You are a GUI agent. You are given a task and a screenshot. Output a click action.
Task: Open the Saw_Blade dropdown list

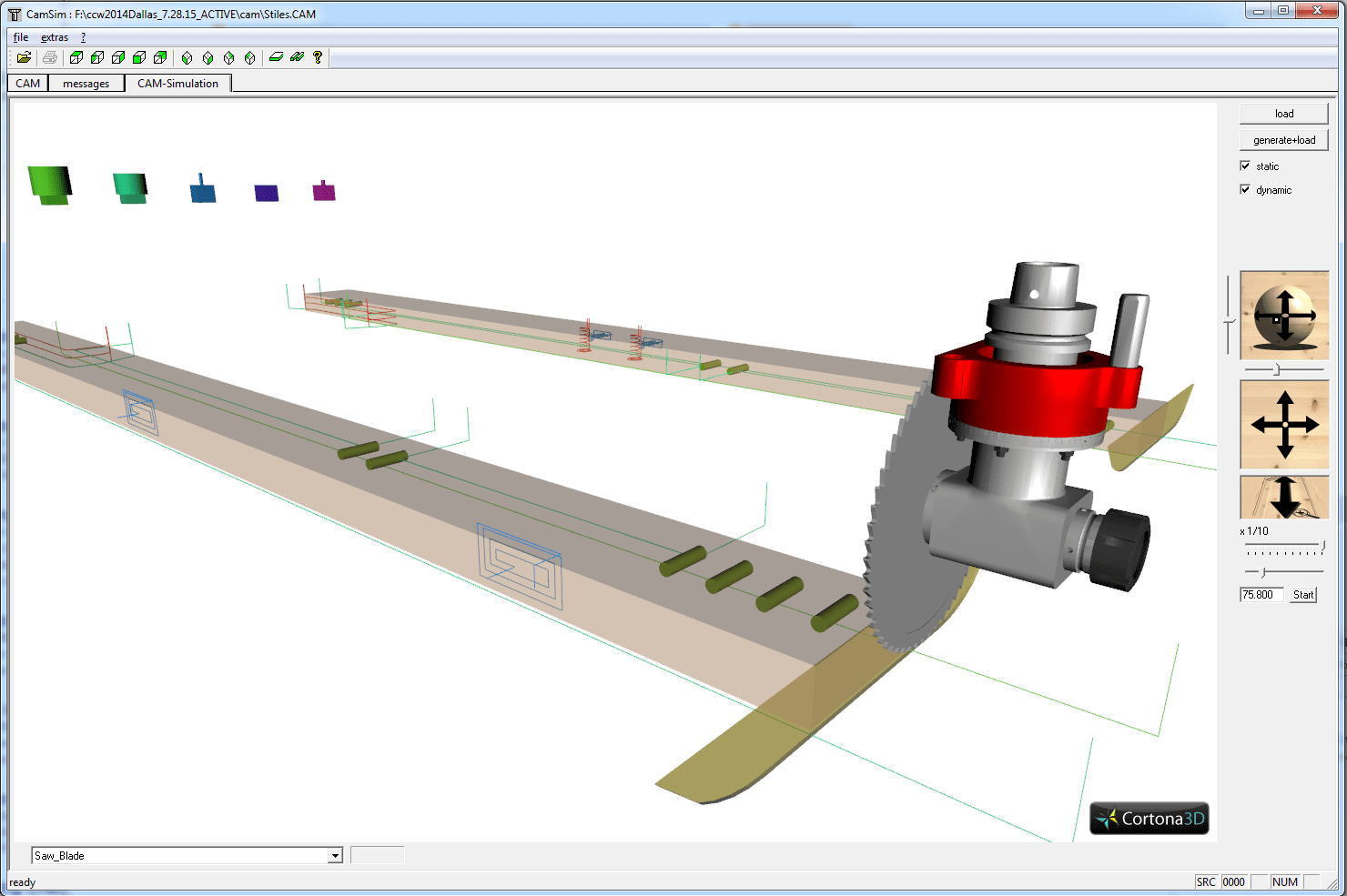click(334, 855)
